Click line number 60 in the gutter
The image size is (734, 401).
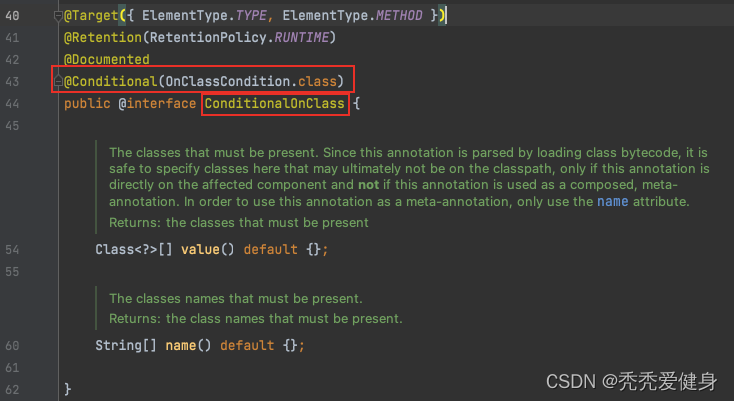pyautogui.click(x=12, y=346)
